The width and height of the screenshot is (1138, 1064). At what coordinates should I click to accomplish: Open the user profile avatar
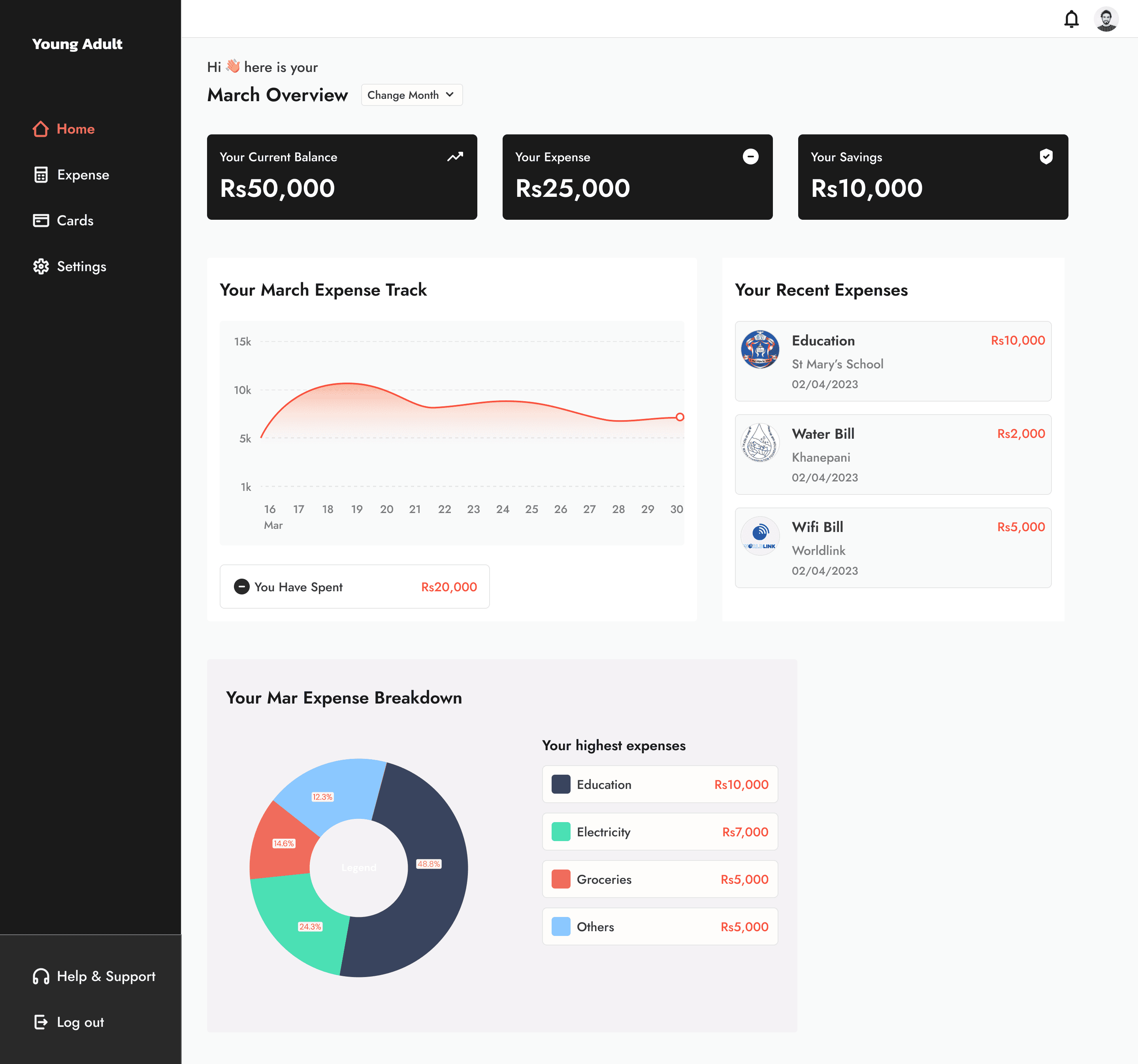[1106, 19]
